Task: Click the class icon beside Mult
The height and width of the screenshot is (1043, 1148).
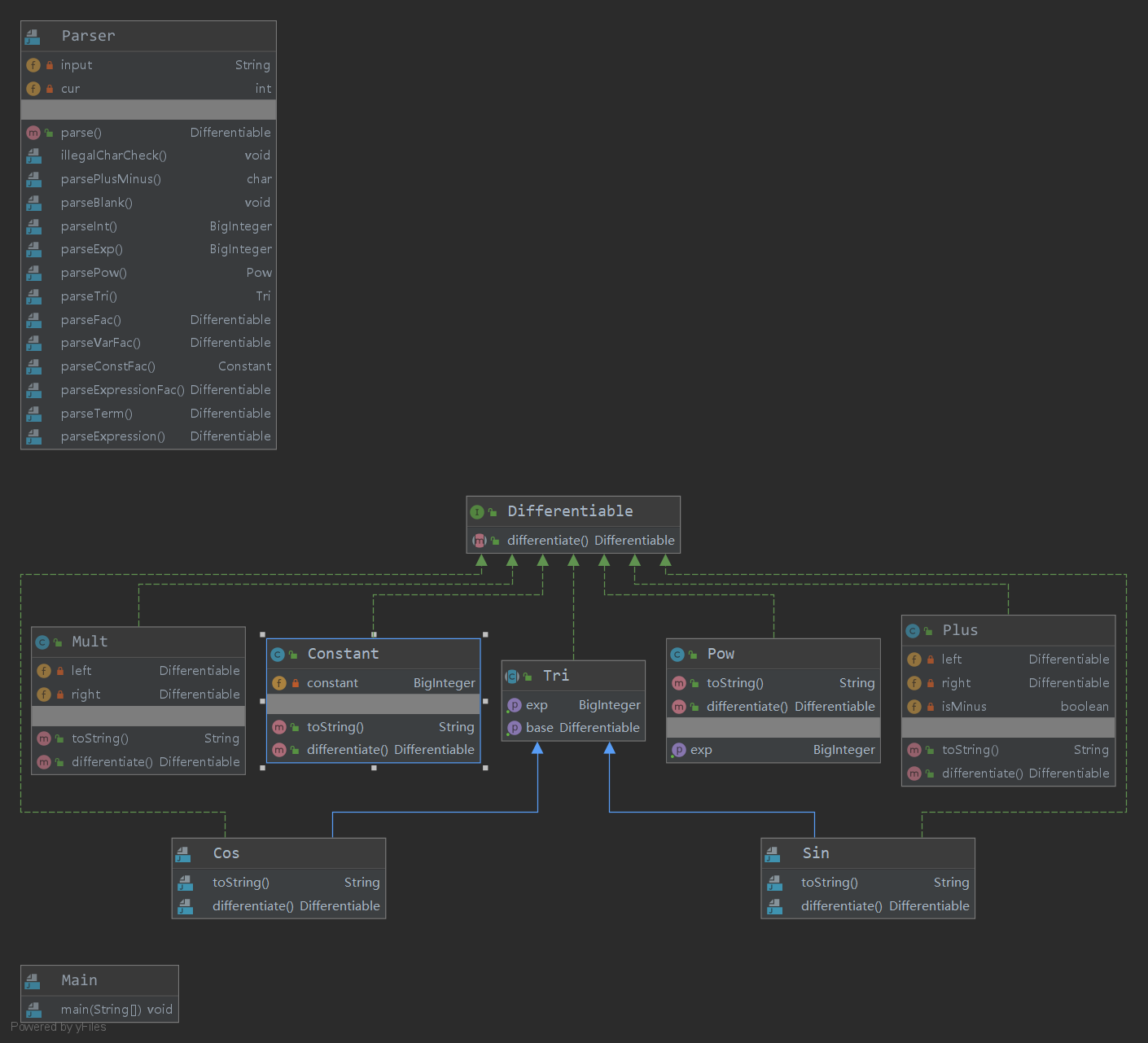Action: click(x=42, y=642)
